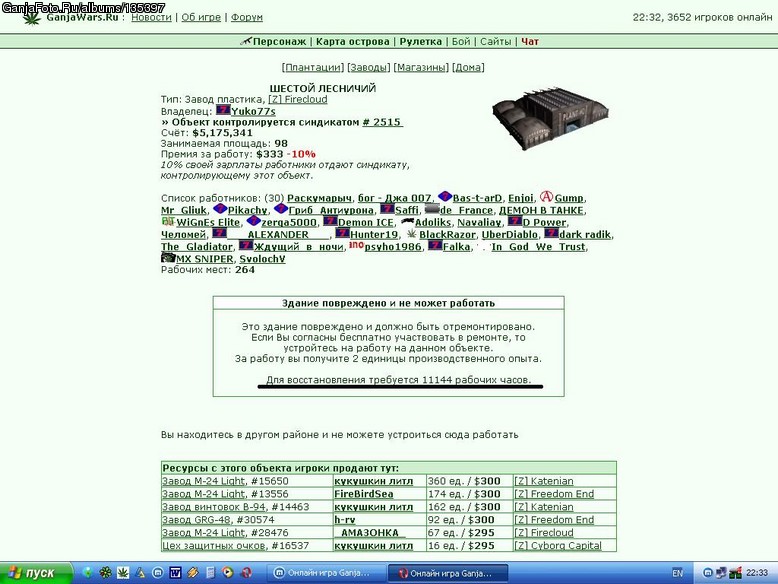Open seller profile АМАЗОНКА

click(370, 532)
